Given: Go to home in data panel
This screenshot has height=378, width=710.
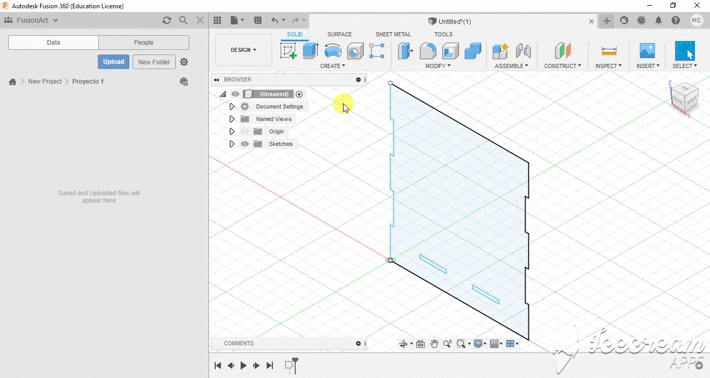Looking at the screenshot, I should [x=12, y=81].
